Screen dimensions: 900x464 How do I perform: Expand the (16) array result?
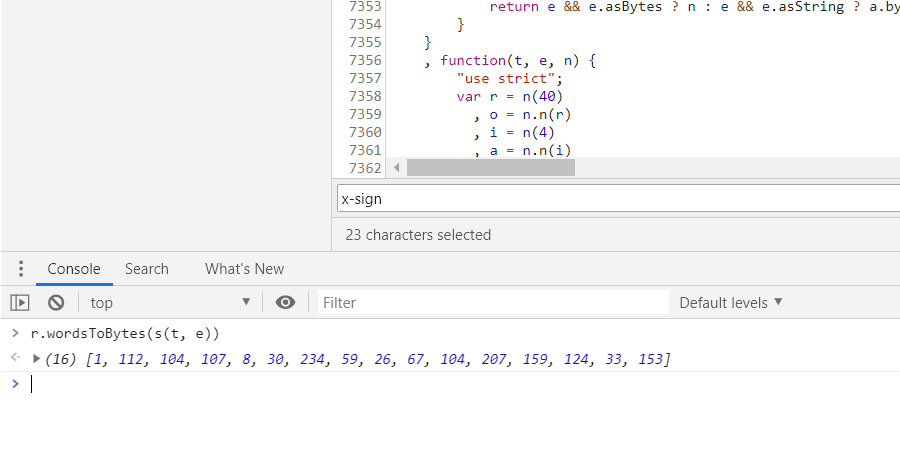coord(36,359)
